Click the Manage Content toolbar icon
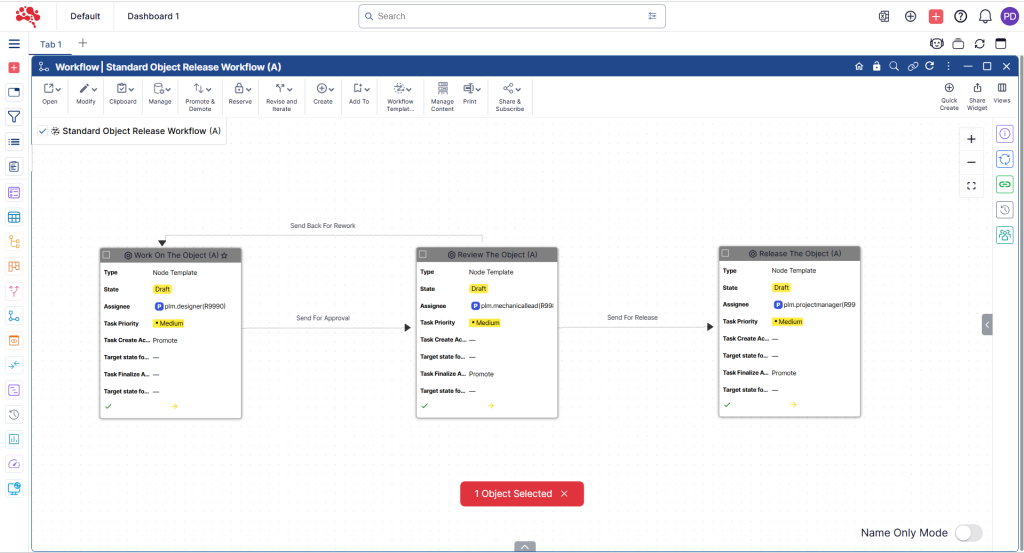 (442, 89)
